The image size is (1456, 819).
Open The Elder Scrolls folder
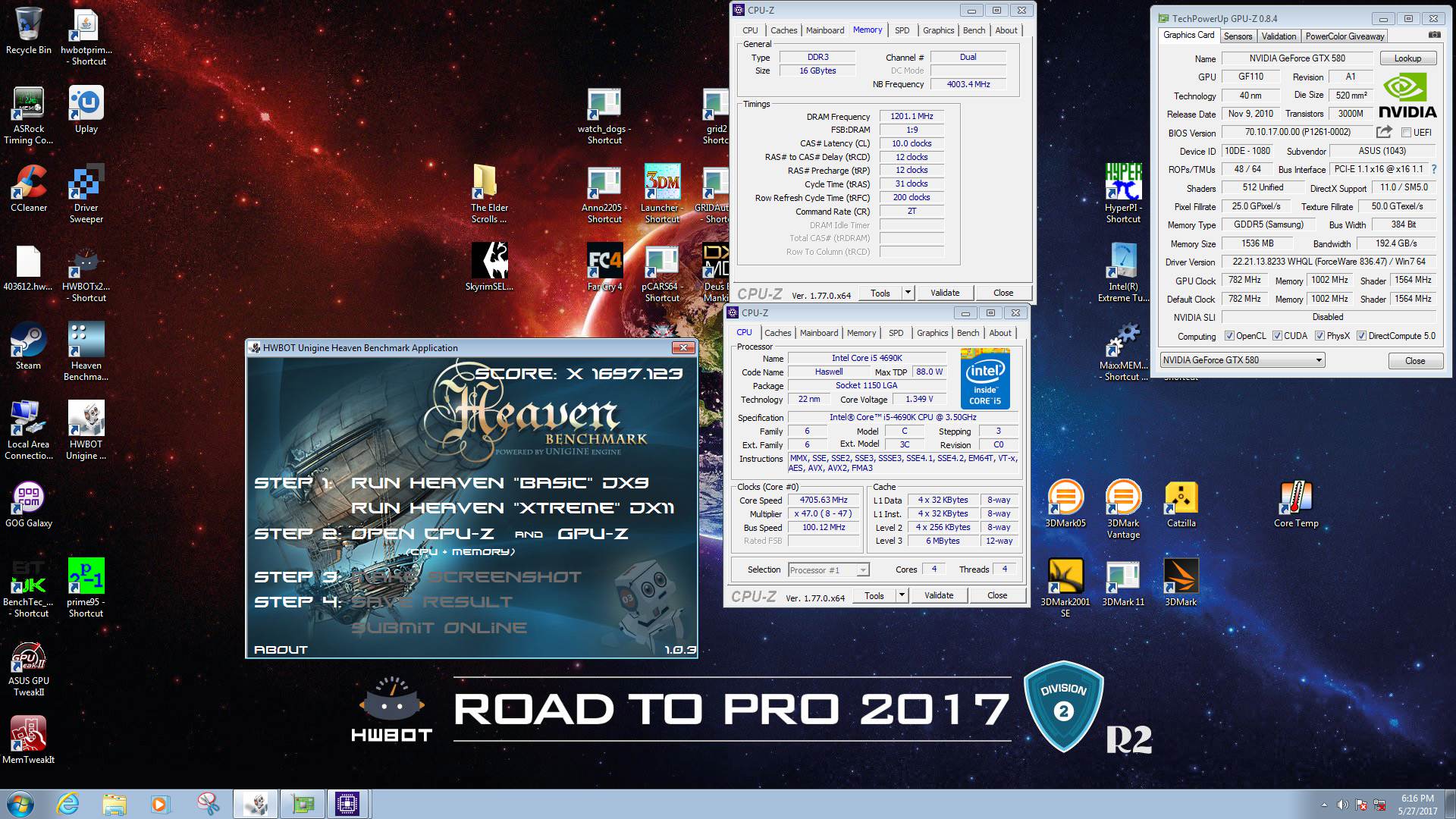pos(489,193)
